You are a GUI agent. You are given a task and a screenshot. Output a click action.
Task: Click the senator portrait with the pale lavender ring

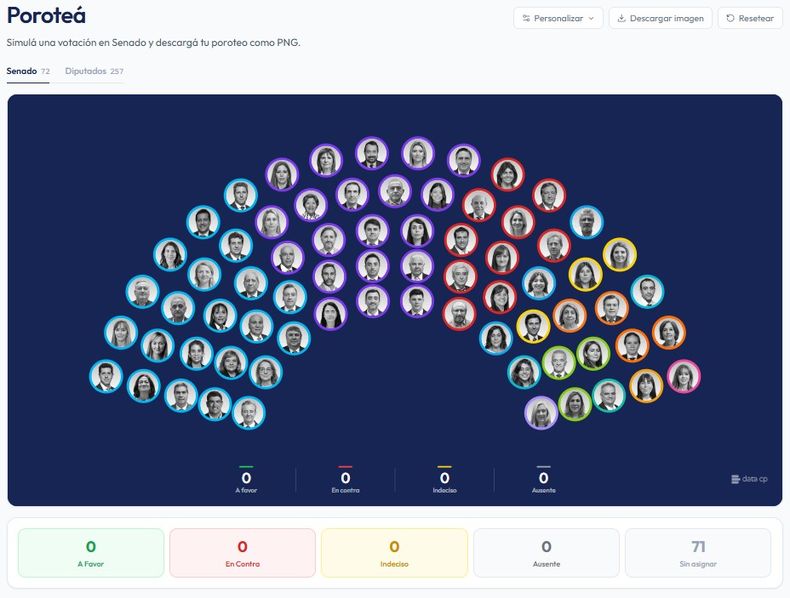[541, 412]
